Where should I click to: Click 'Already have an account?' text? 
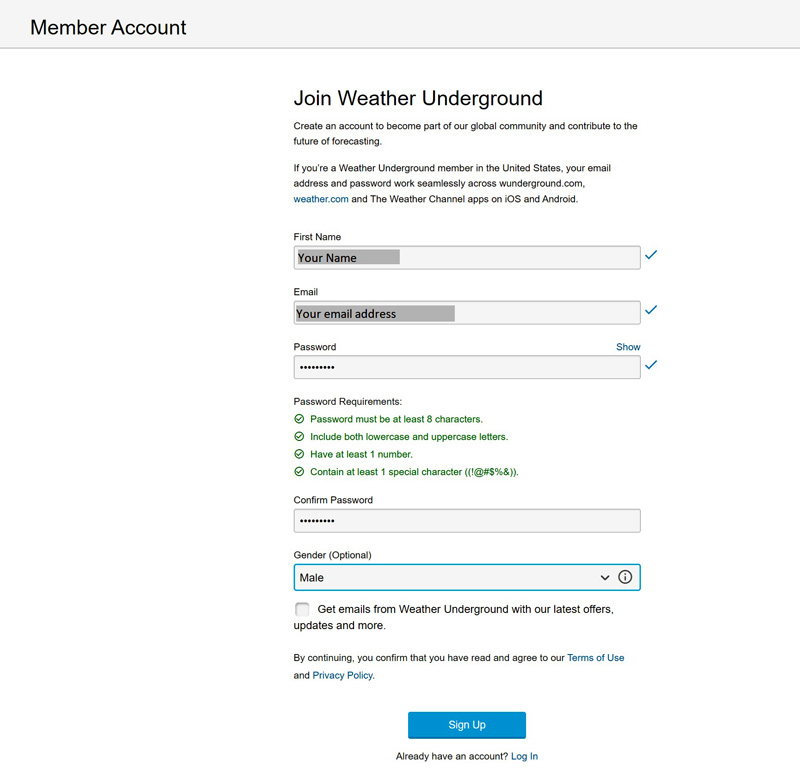click(x=452, y=756)
